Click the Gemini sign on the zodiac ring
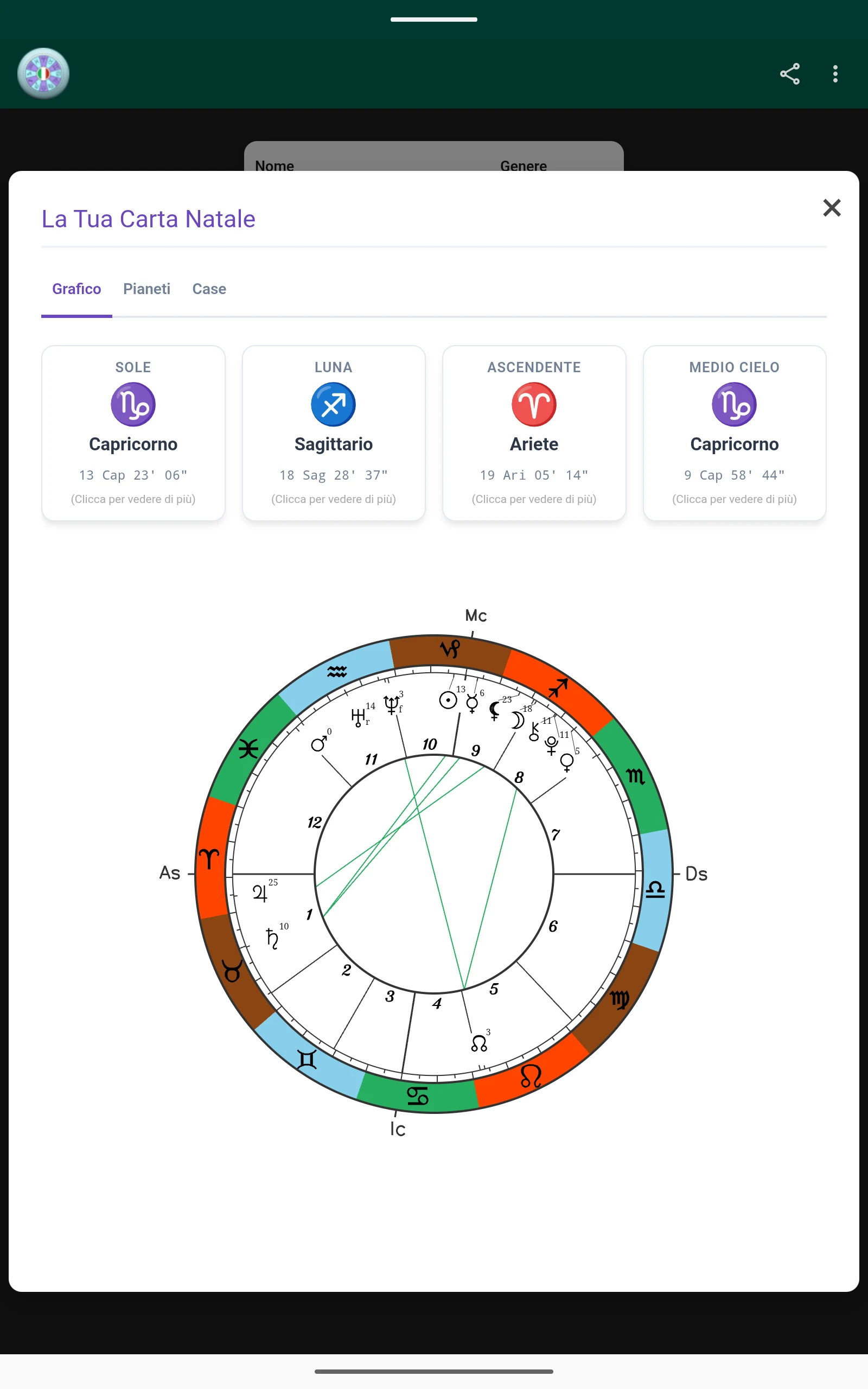868x1389 pixels. (x=307, y=1059)
